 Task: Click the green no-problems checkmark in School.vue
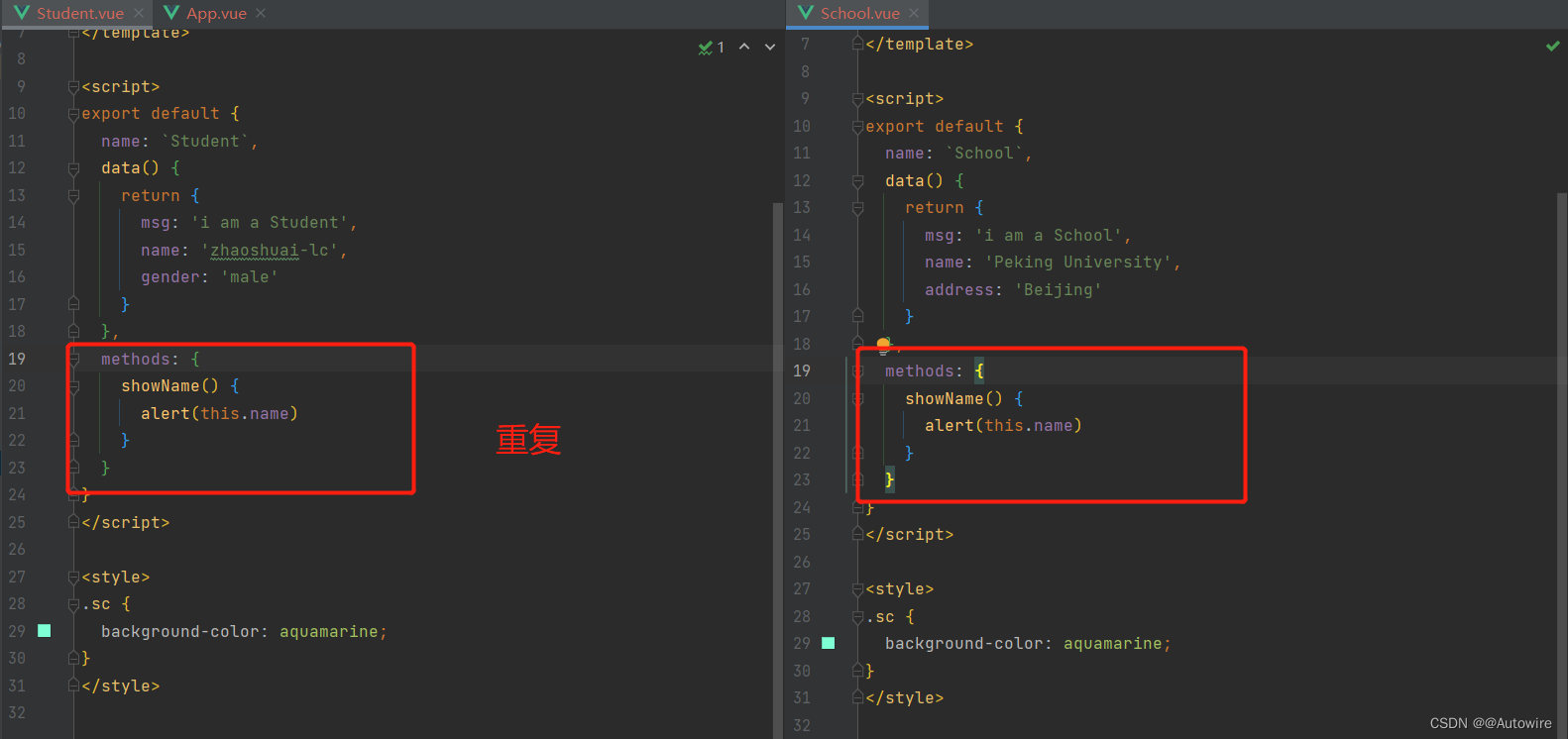click(x=1552, y=46)
